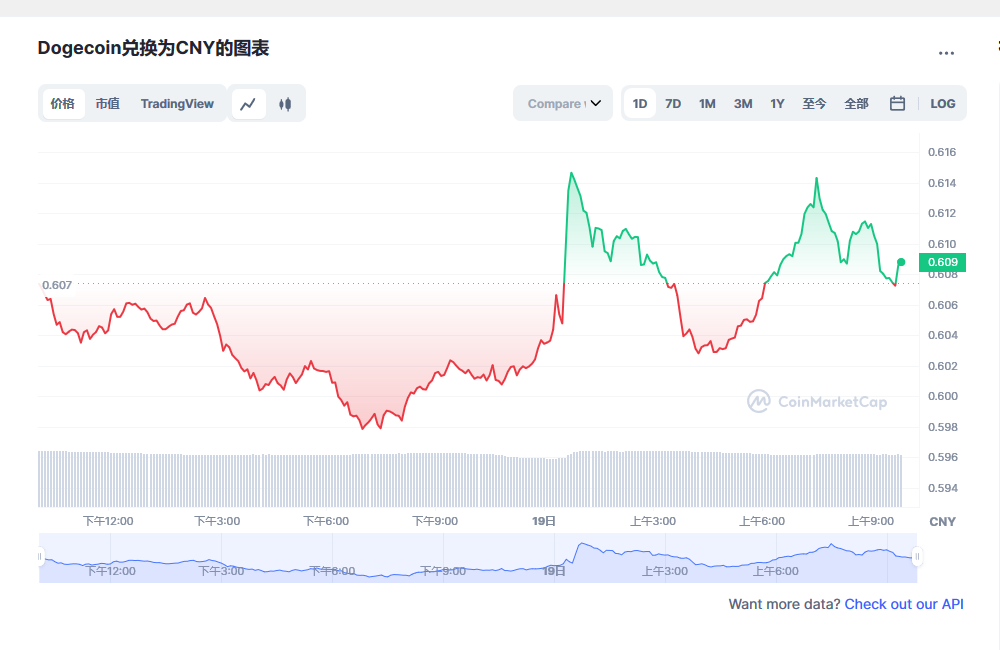
Task: Click the 0.616 price axis label
Action: [x=942, y=152]
